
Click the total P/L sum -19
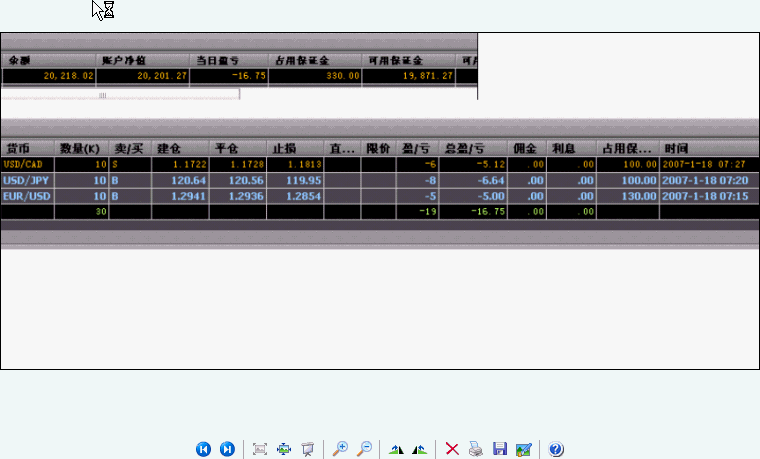428,212
